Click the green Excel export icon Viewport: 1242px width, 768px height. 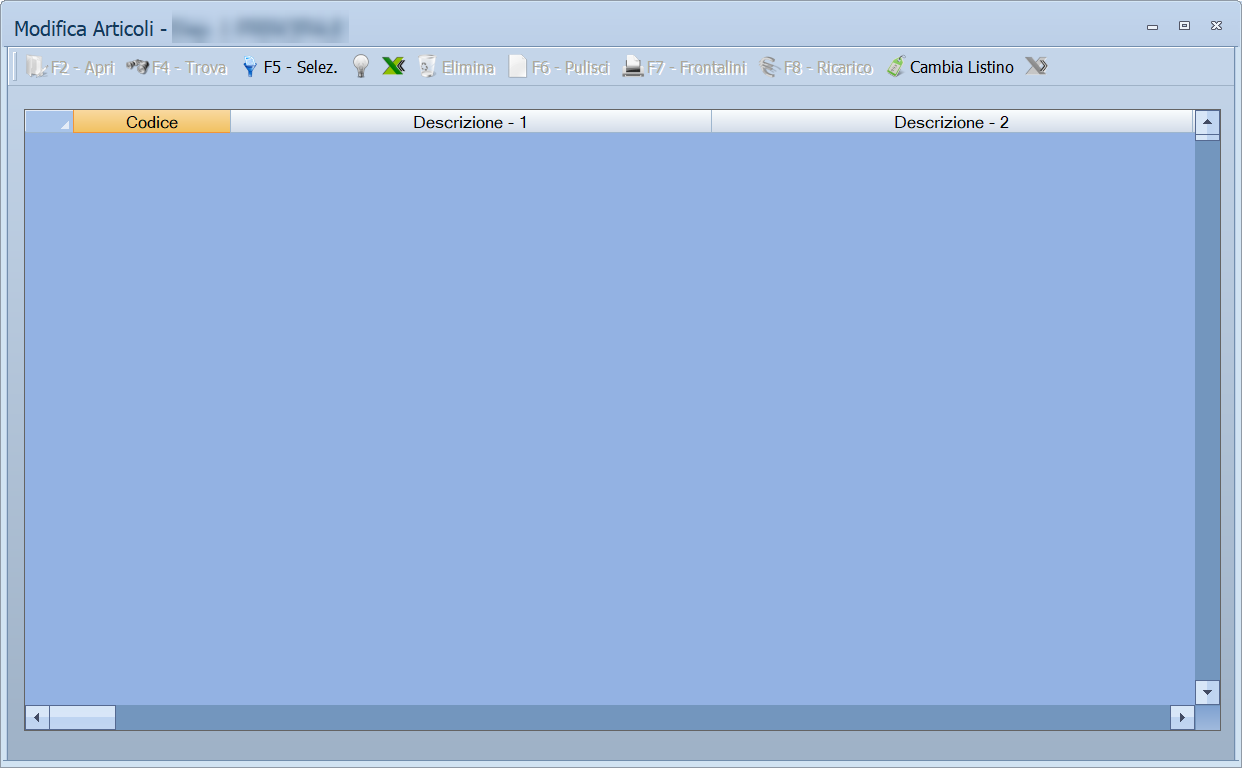(x=393, y=67)
